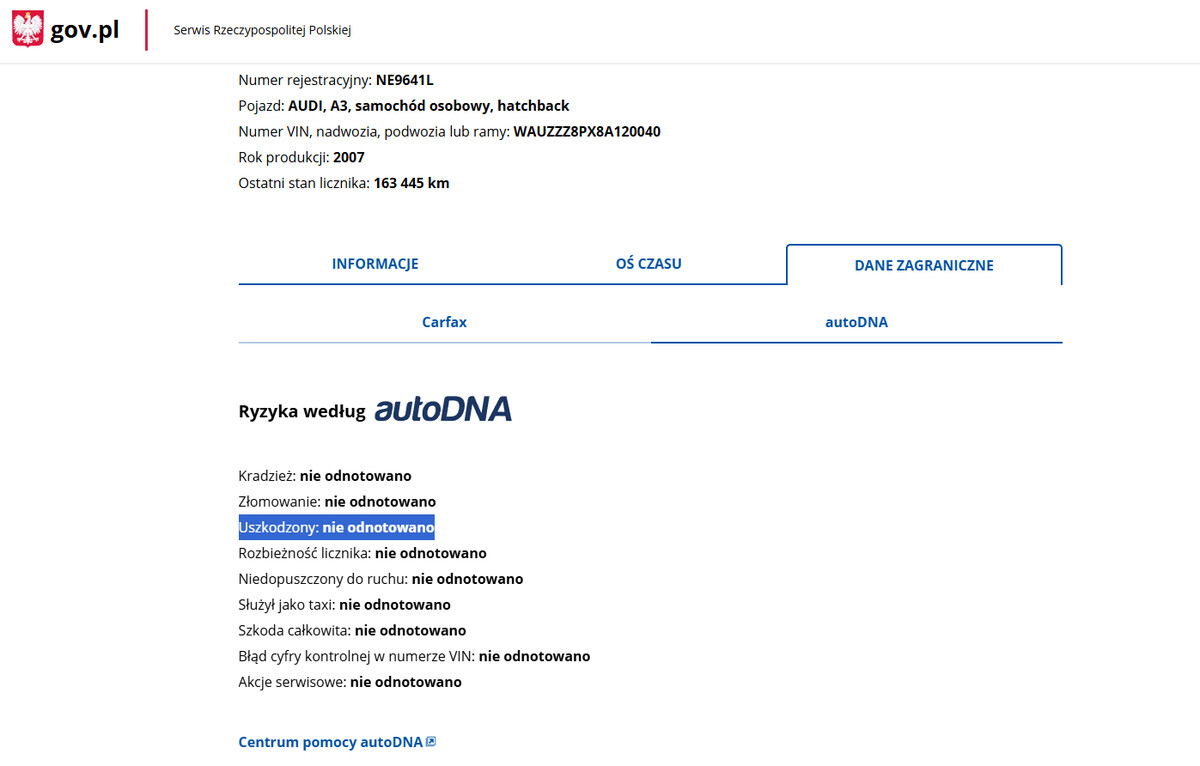The image size is (1200, 766).
Task: Click the odometer reading 163 445 km
Action: (x=411, y=183)
